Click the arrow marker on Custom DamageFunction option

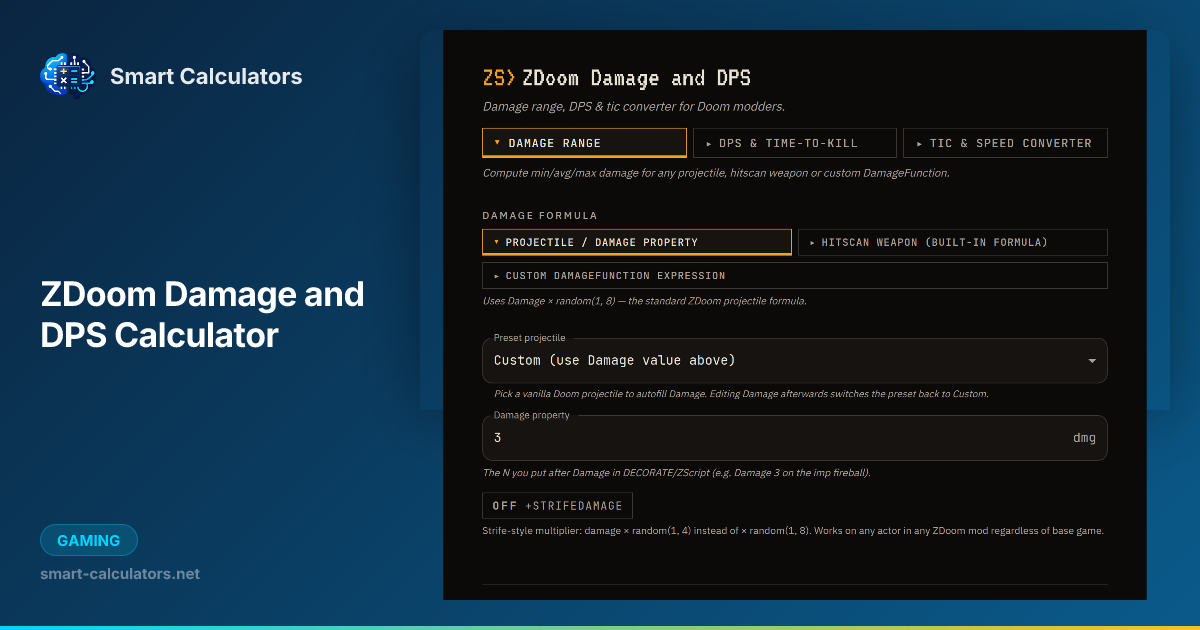pyautogui.click(x=496, y=276)
